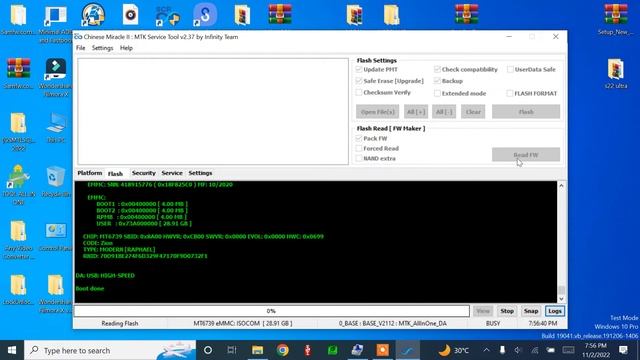This screenshot has width=640, height=360.
Task: Click the Stop button
Action: pos(507,311)
